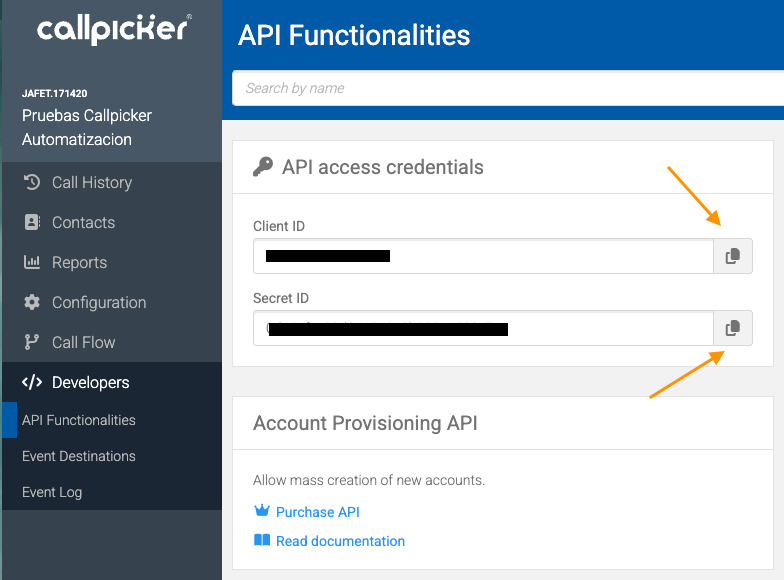This screenshot has width=784, height=580.
Task: Click the Callpicker logo
Action: pyautogui.click(x=114, y=30)
